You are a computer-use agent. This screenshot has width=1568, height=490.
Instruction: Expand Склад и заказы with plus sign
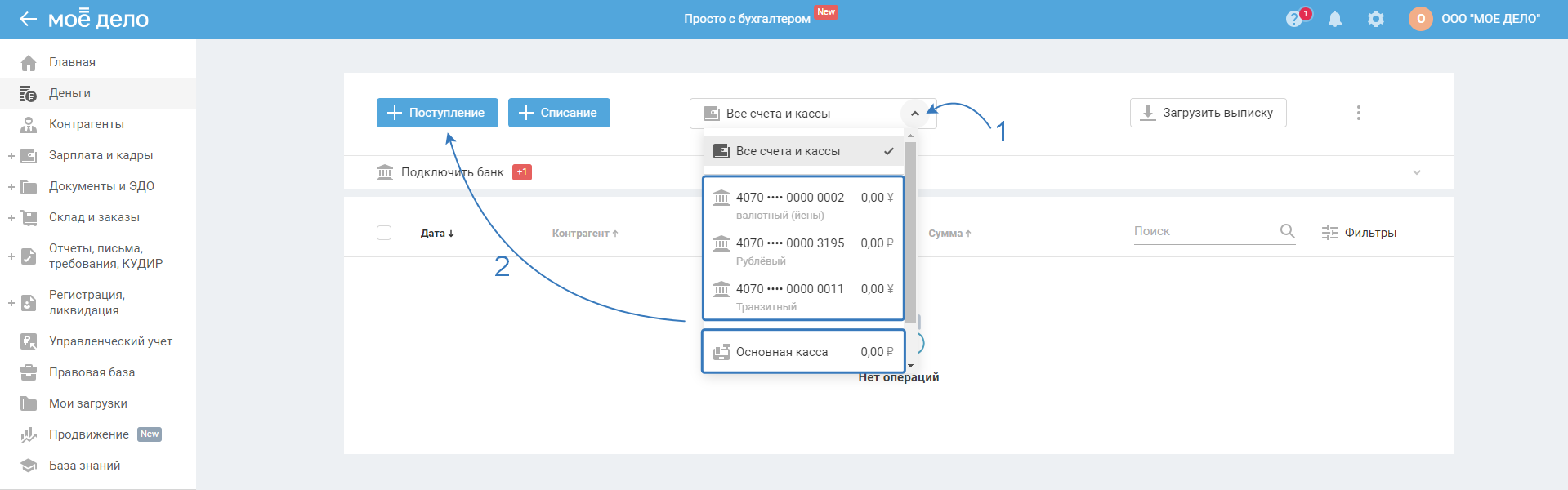pyautogui.click(x=11, y=218)
